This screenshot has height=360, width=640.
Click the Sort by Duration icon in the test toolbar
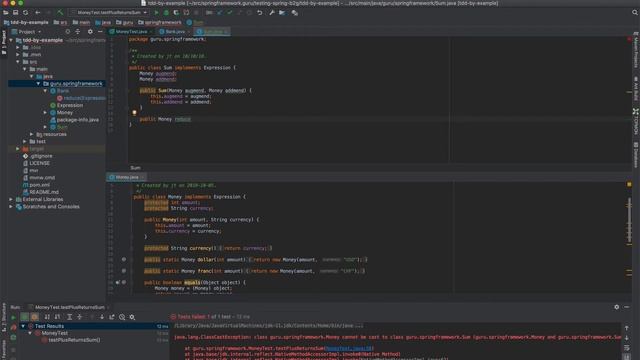58,317
